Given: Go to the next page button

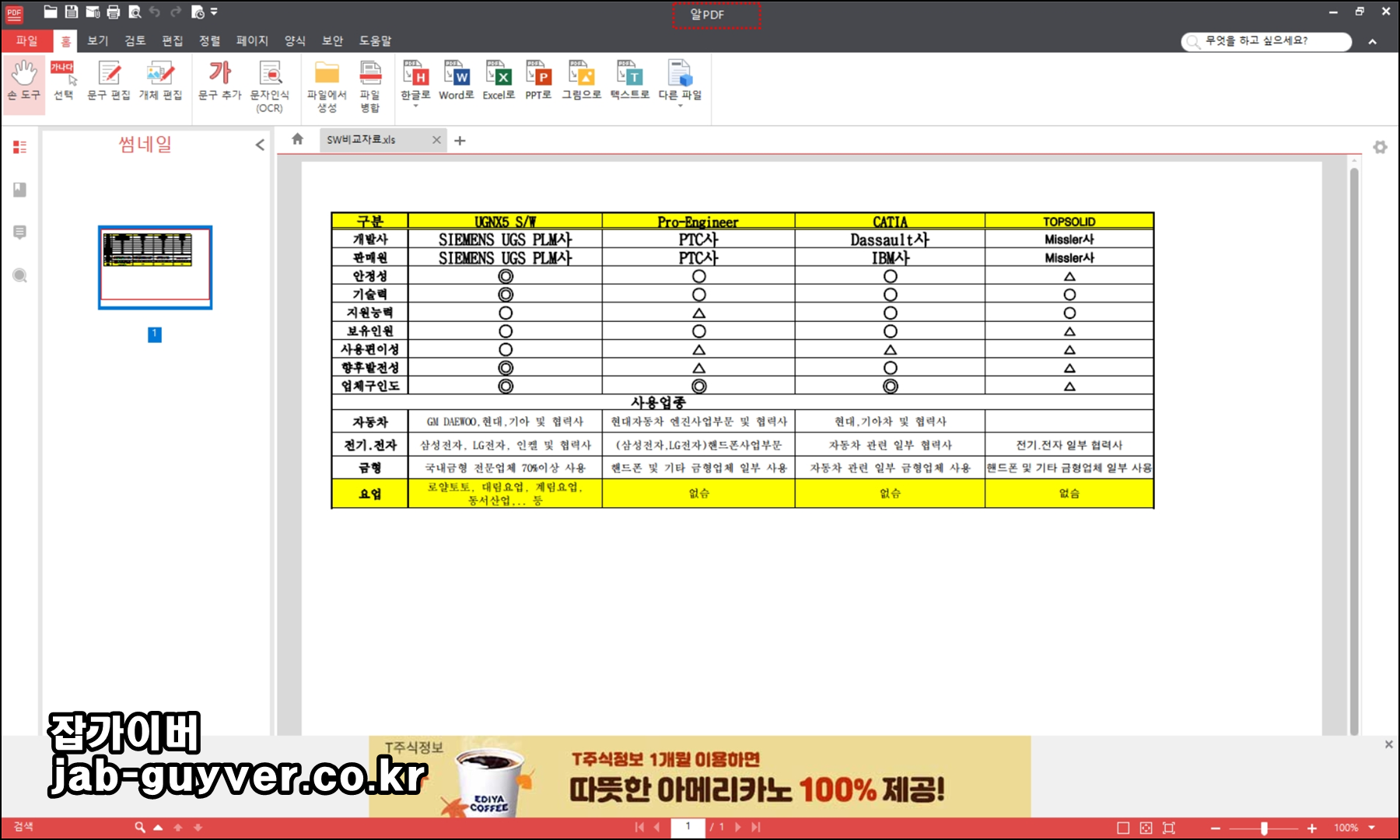Looking at the screenshot, I should [x=738, y=828].
